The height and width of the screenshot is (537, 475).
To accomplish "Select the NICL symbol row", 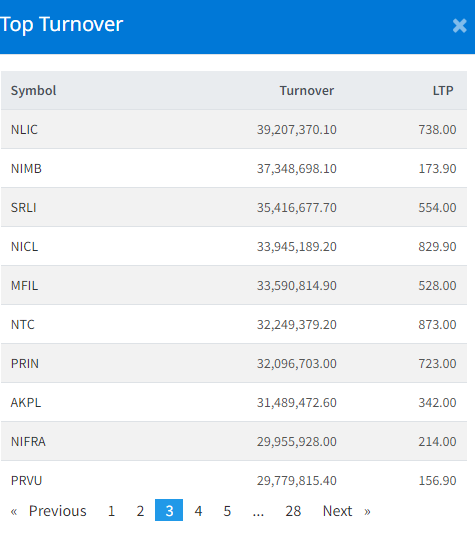I will (x=234, y=247).
